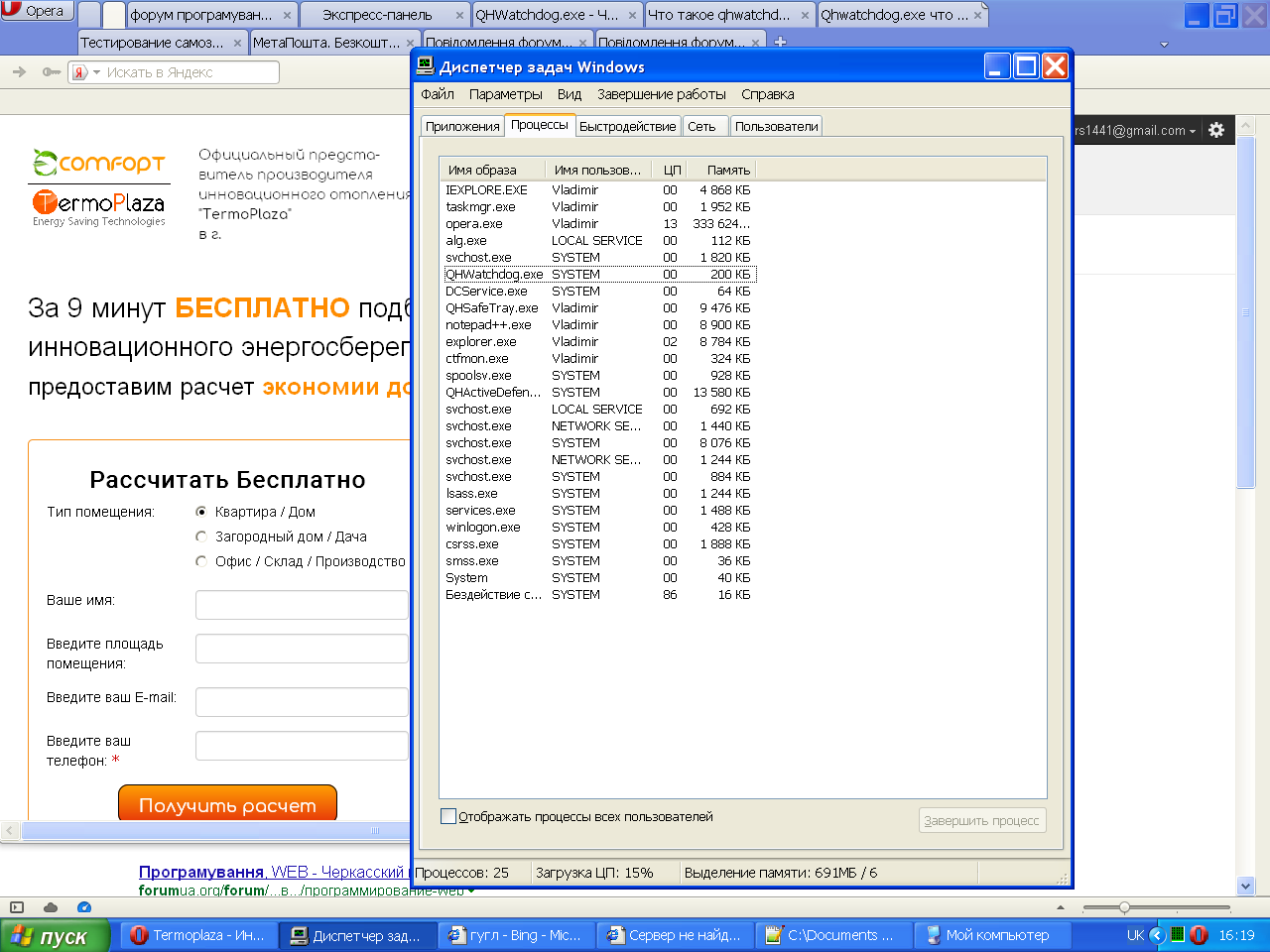Open the key (password wand) icon in Opera toolbar
1270x952 pixels.
(x=51, y=72)
